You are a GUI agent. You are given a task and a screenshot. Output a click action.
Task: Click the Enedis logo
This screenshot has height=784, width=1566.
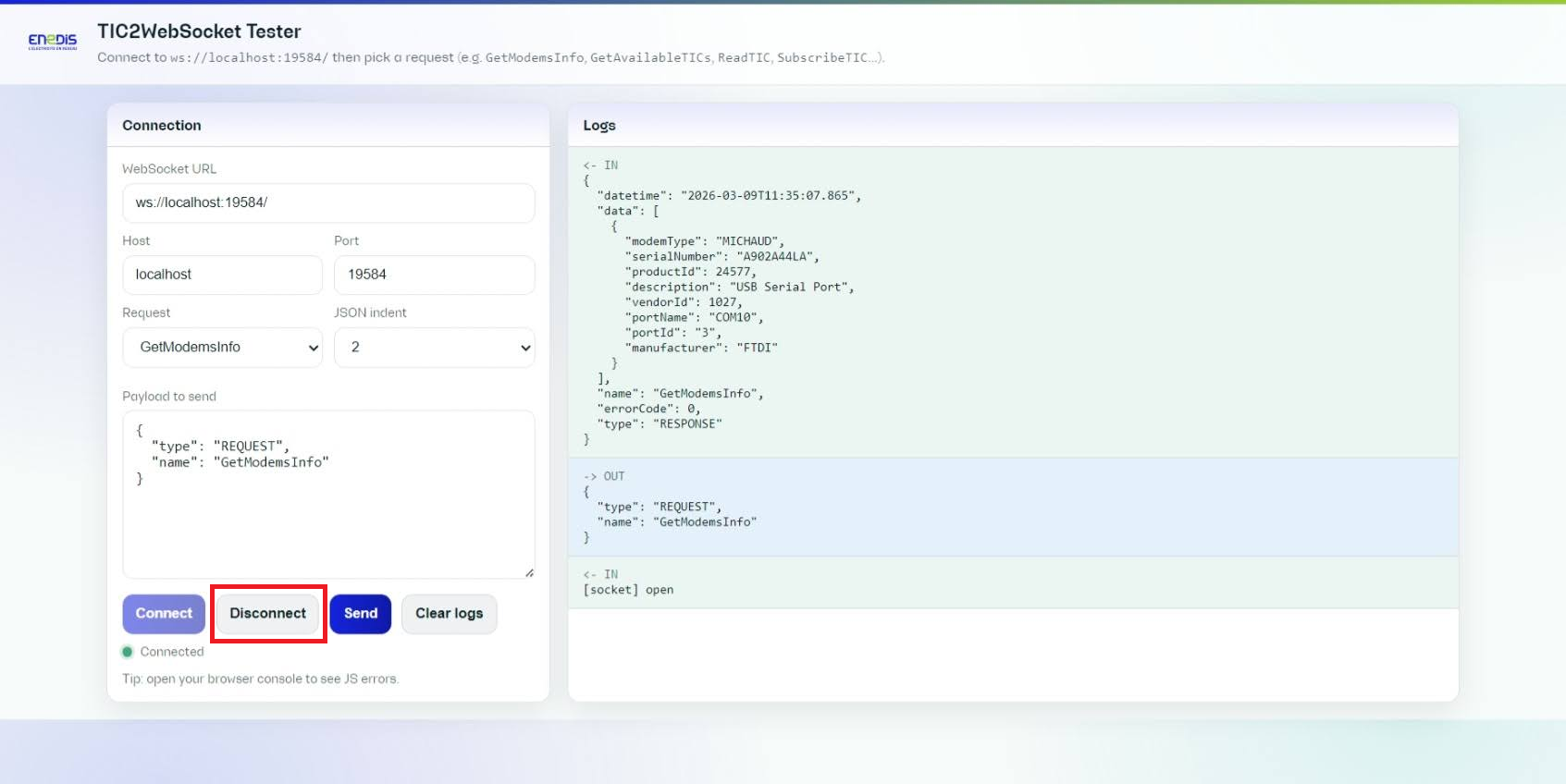(x=53, y=42)
